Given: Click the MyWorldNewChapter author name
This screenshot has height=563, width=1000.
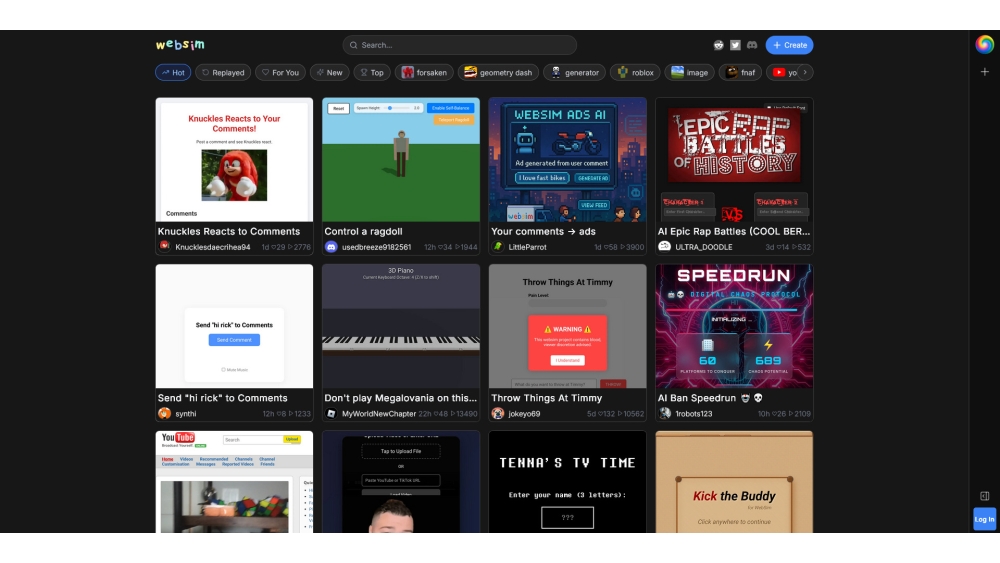Looking at the screenshot, I should (x=379, y=414).
